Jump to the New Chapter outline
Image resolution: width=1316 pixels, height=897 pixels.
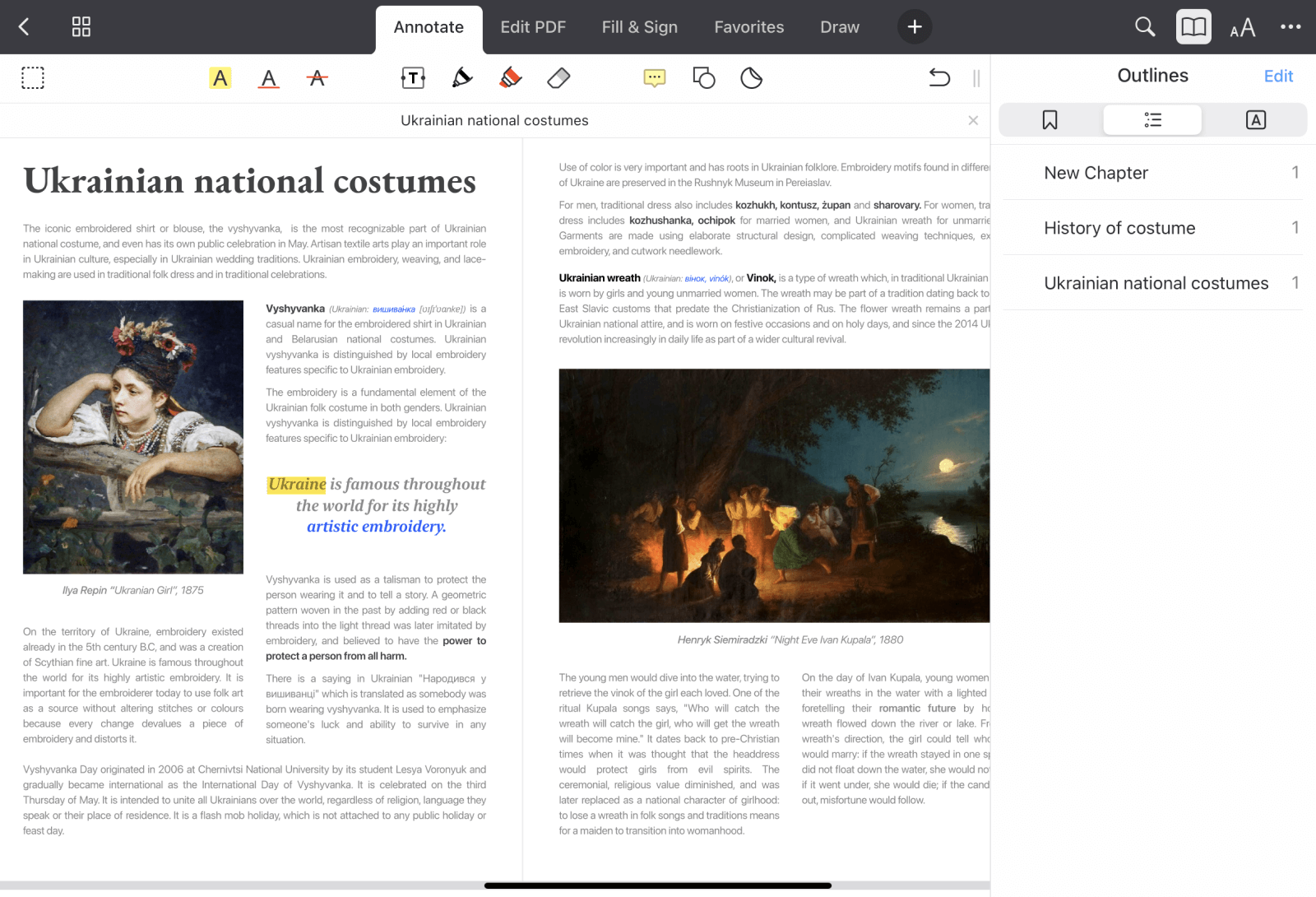tap(1152, 173)
